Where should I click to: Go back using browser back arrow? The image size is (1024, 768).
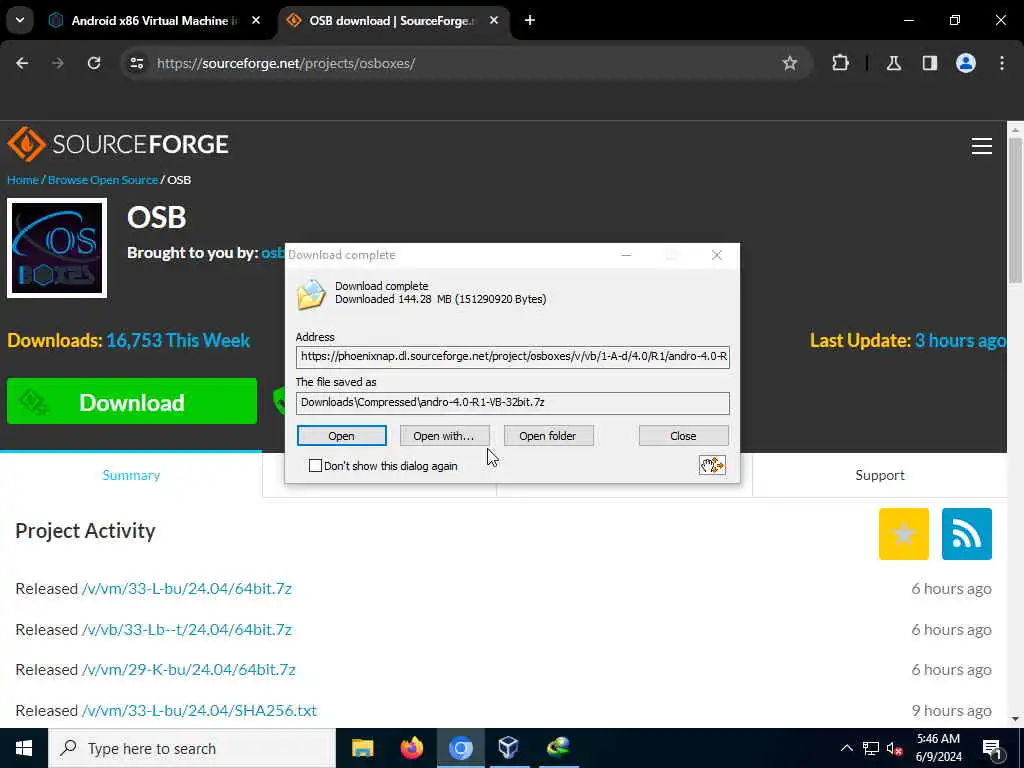tap(22, 63)
